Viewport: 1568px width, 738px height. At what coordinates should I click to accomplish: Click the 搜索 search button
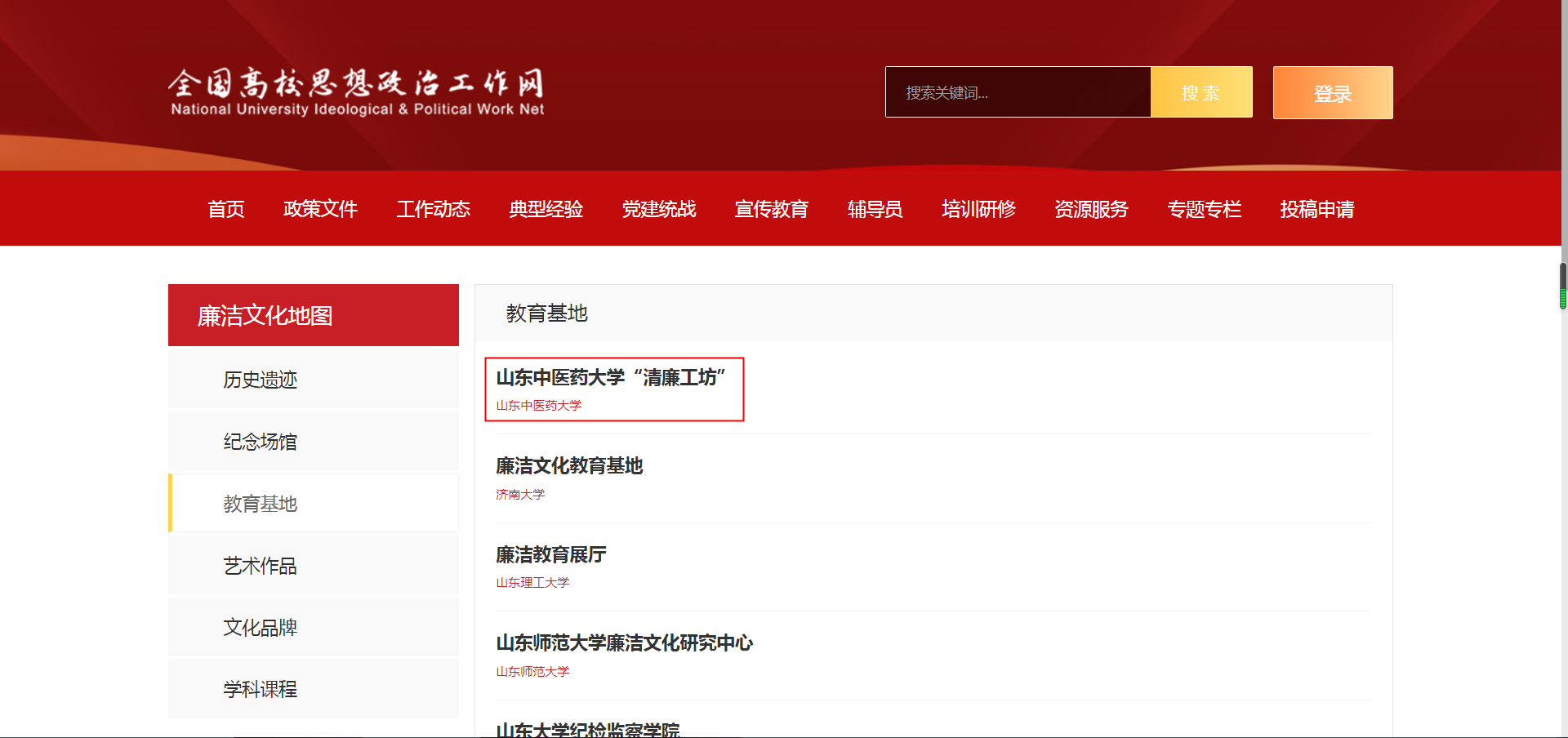1201,92
